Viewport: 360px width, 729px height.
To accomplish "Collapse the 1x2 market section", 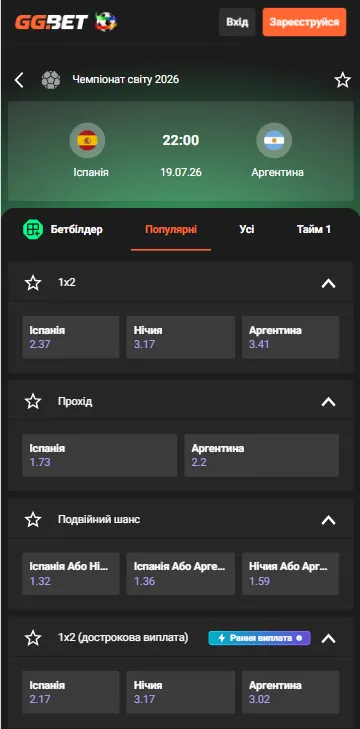I will coord(328,283).
